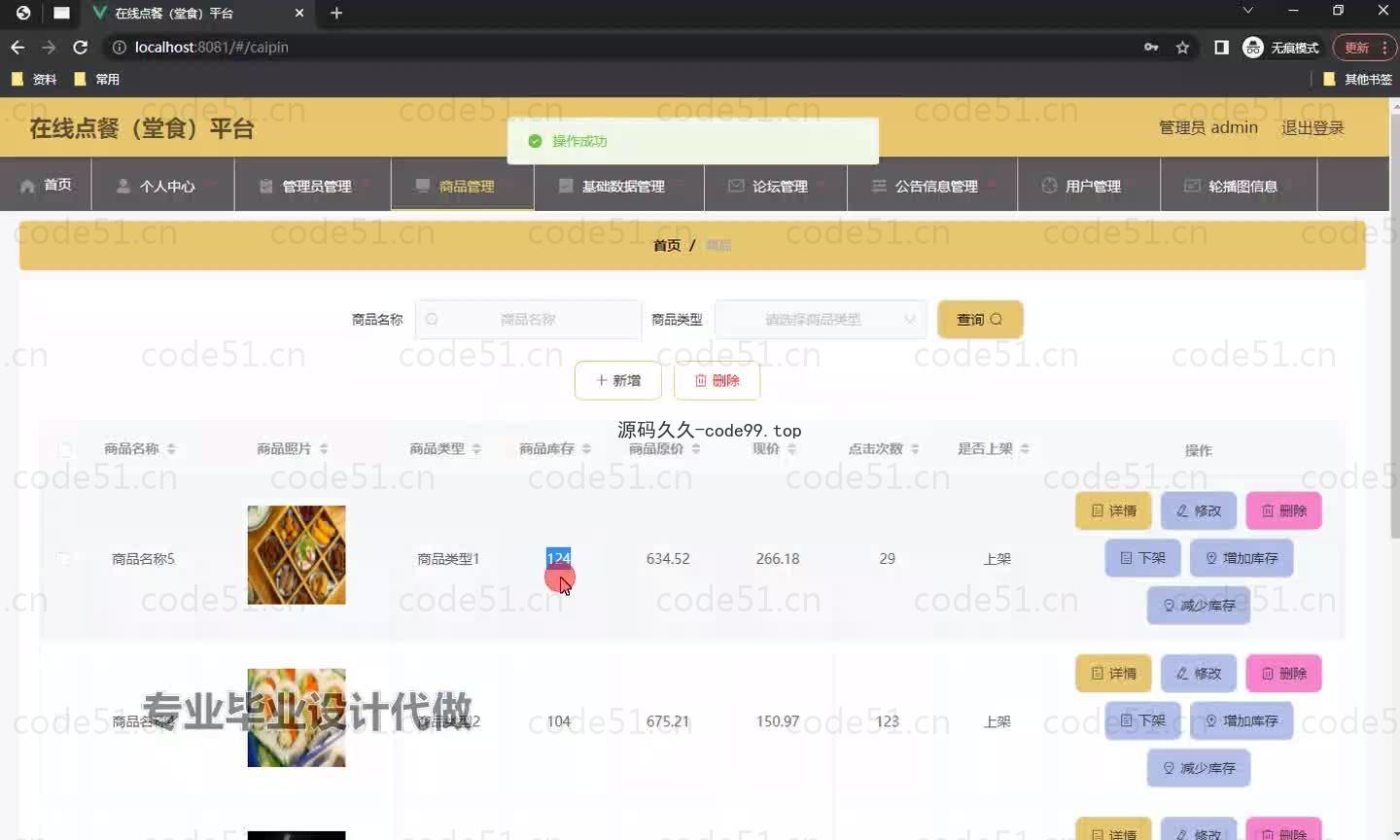The image size is (1400, 840).
Task: Click 下架 for the 商品名称5 row
Action: click(x=1143, y=558)
